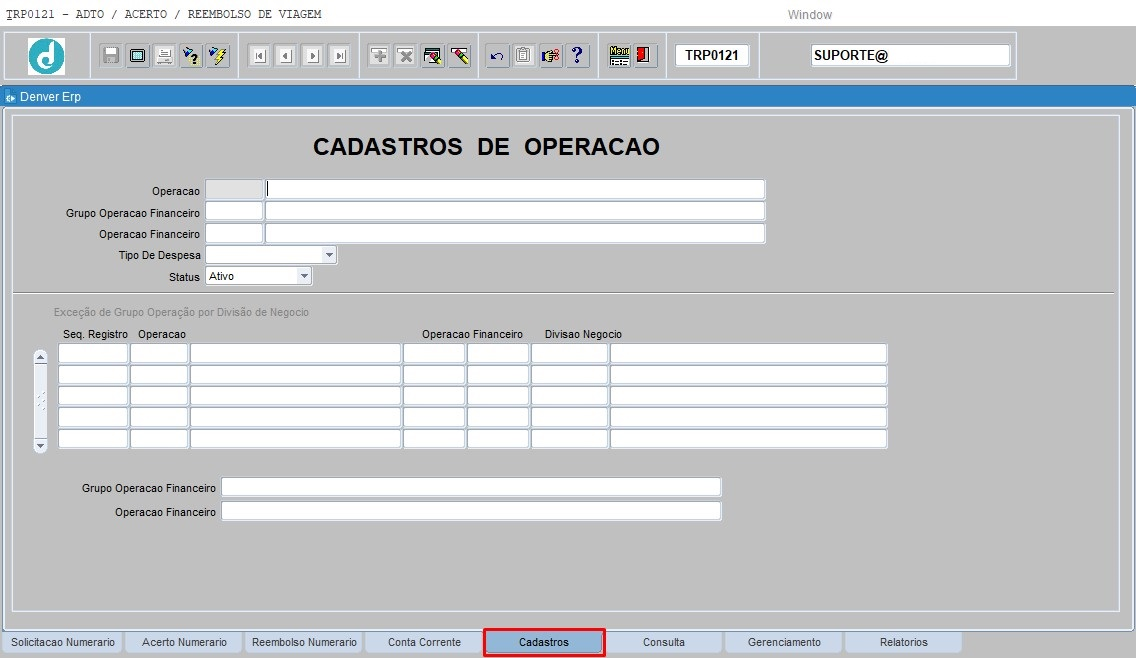Click the Grupo Operacao Financeiro code field
This screenshot has height=658, width=1136.
[234, 212]
